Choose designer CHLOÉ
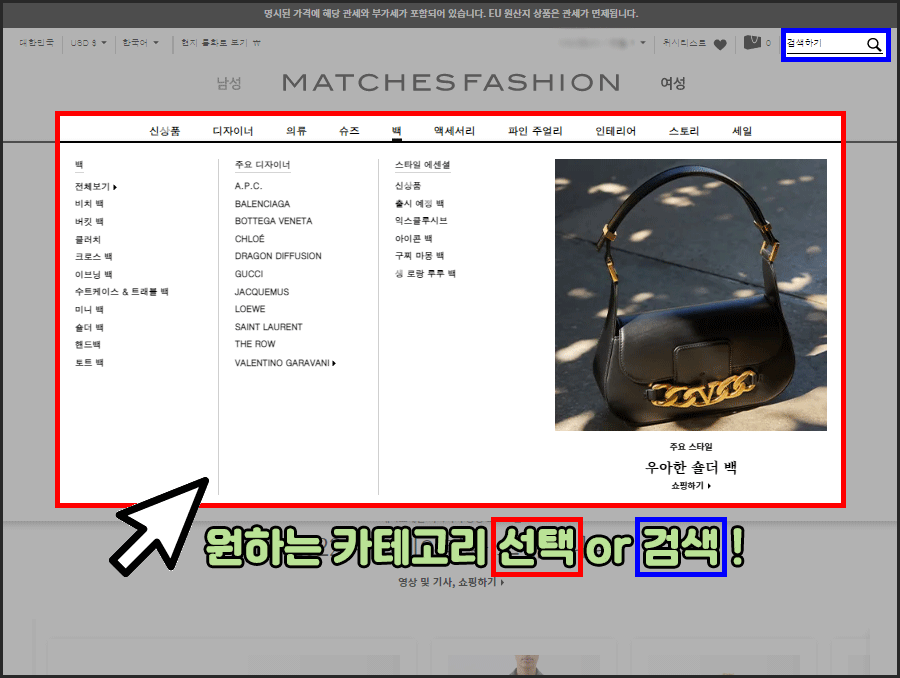This screenshot has width=900, height=678. click(x=250, y=239)
